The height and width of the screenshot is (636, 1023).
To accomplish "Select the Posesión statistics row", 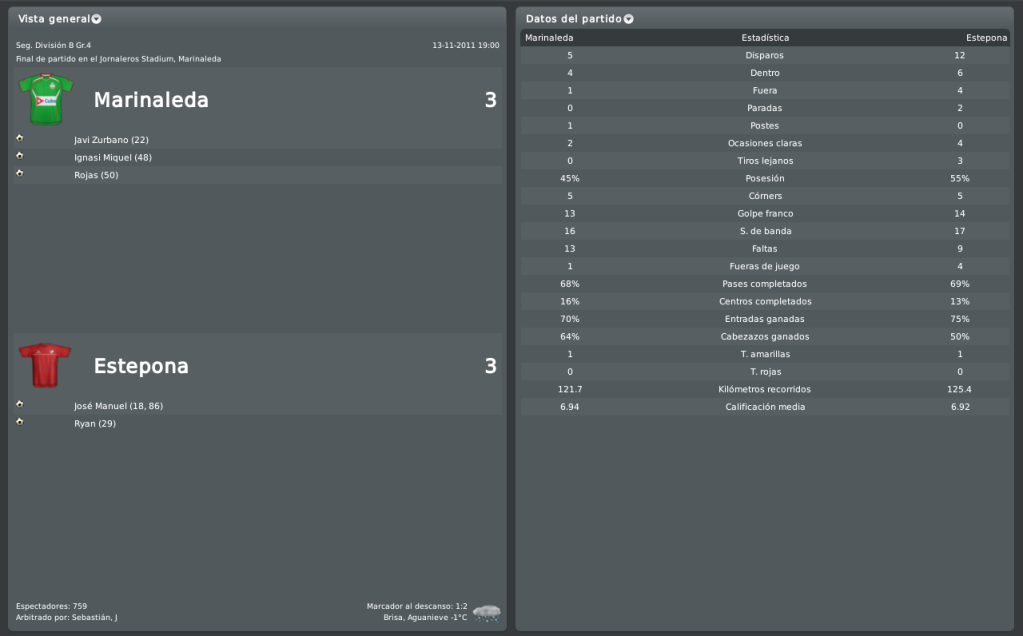I will (x=765, y=178).
